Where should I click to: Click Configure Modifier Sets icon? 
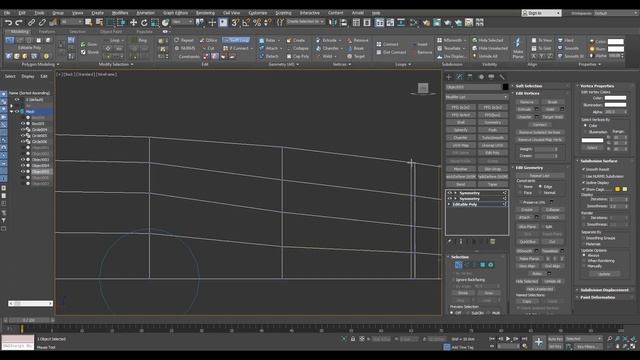[493, 242]
